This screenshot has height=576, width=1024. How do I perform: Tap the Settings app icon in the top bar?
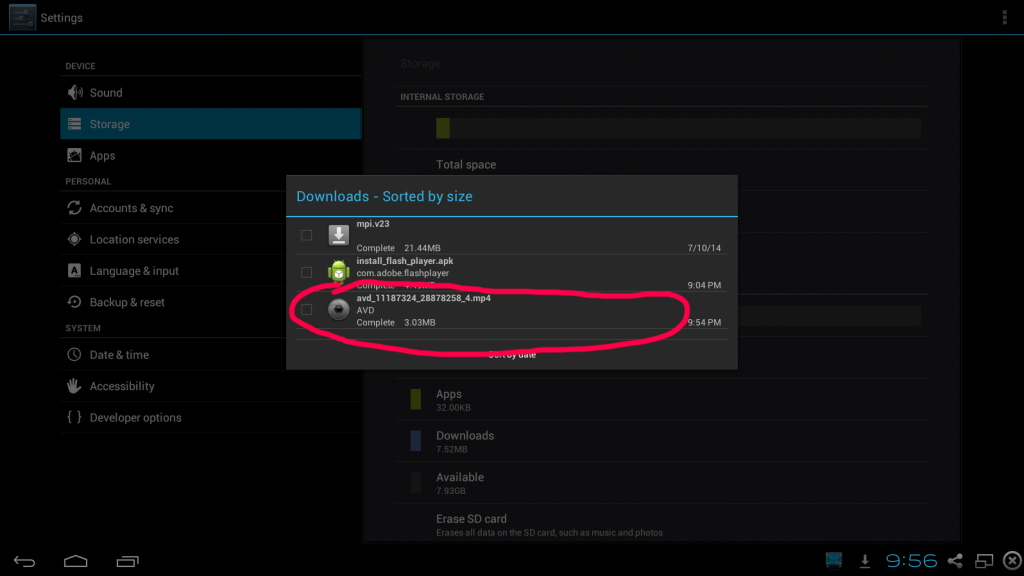point(21,17)
